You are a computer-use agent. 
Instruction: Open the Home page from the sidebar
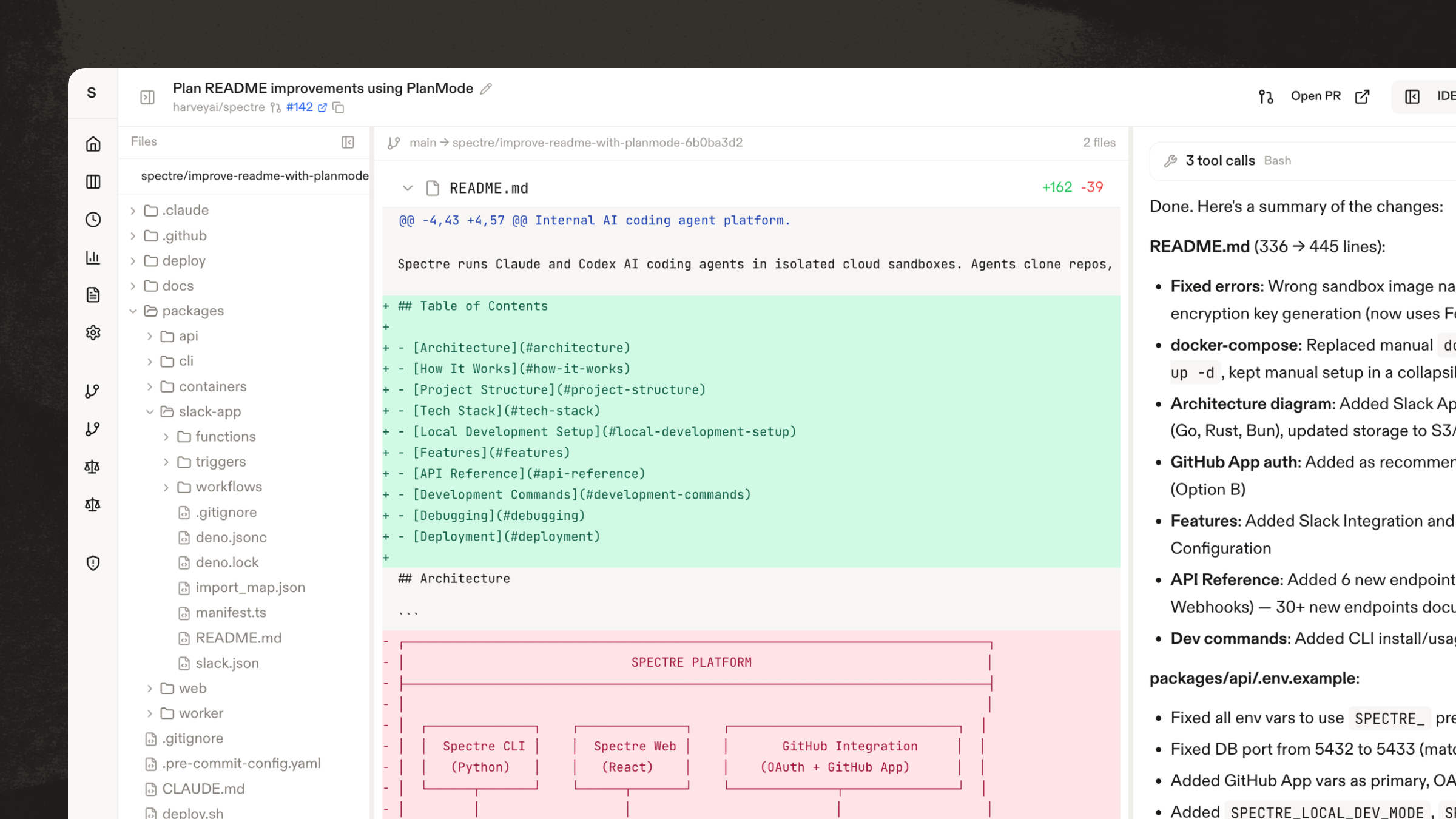pos(93,144)
